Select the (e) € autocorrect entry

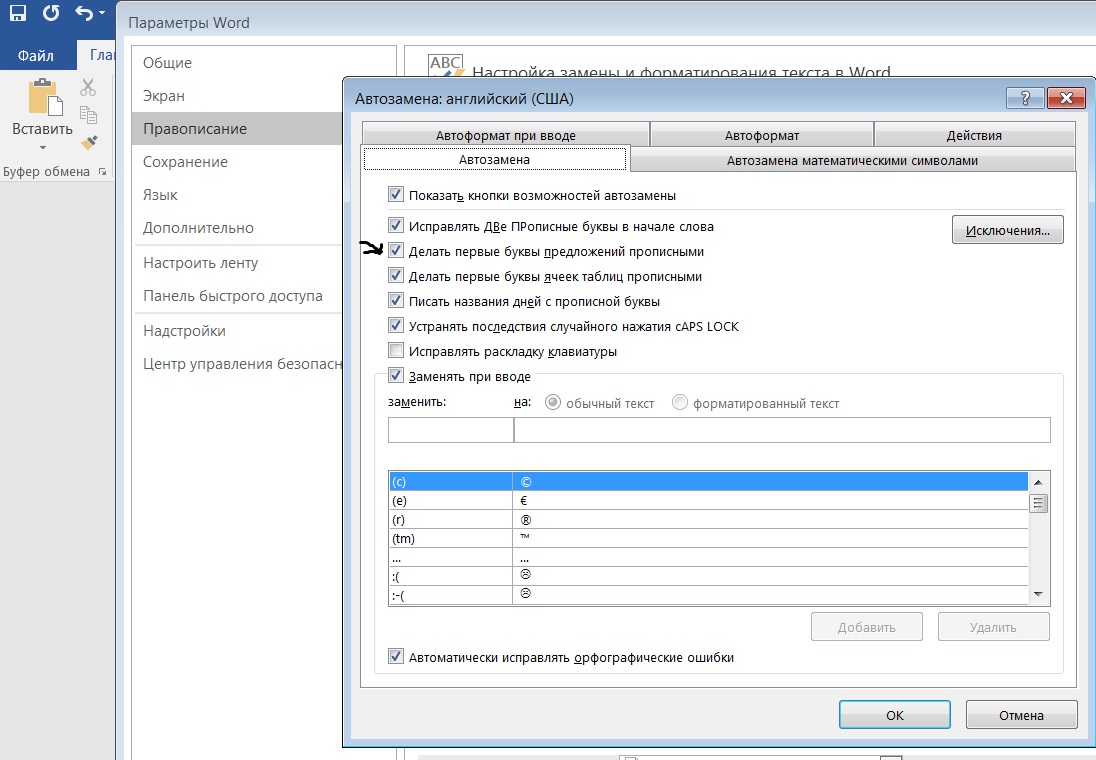pos(708,501)
